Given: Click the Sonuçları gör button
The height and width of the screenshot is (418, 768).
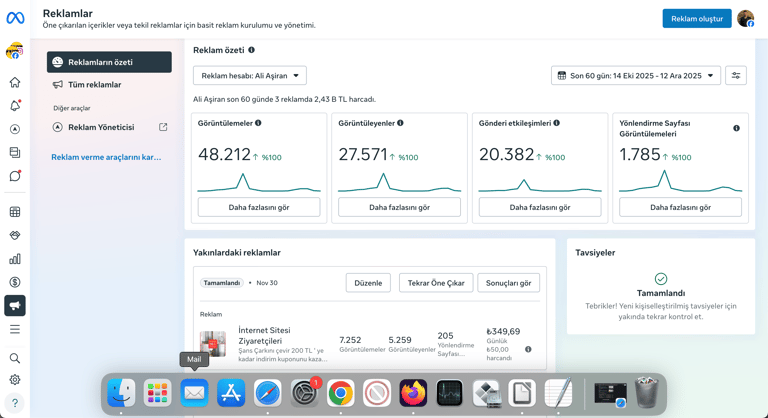Looking at the screenshot, I should (508, 283).
